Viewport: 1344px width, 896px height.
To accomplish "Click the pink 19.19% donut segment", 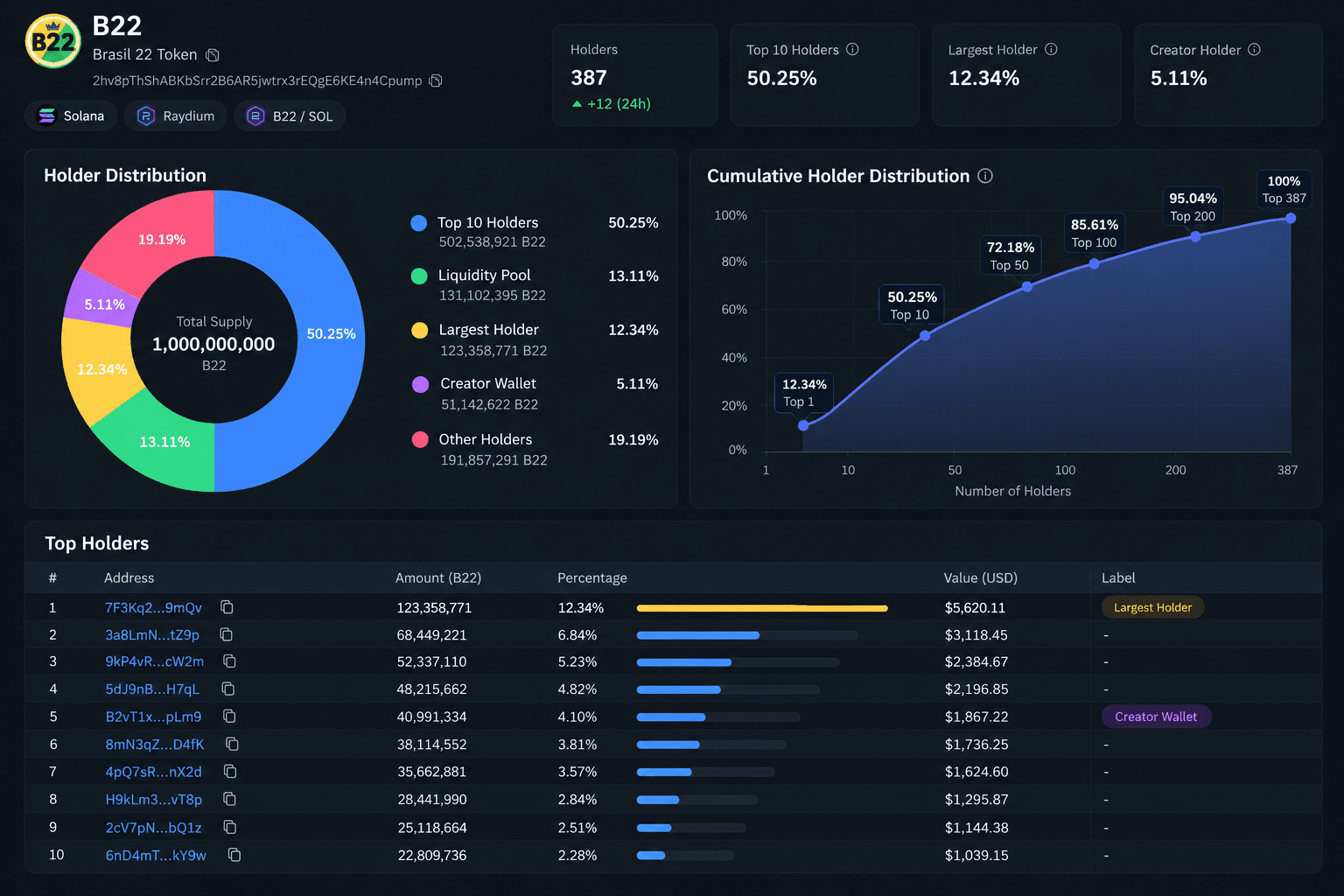I will tap(162, 238).
